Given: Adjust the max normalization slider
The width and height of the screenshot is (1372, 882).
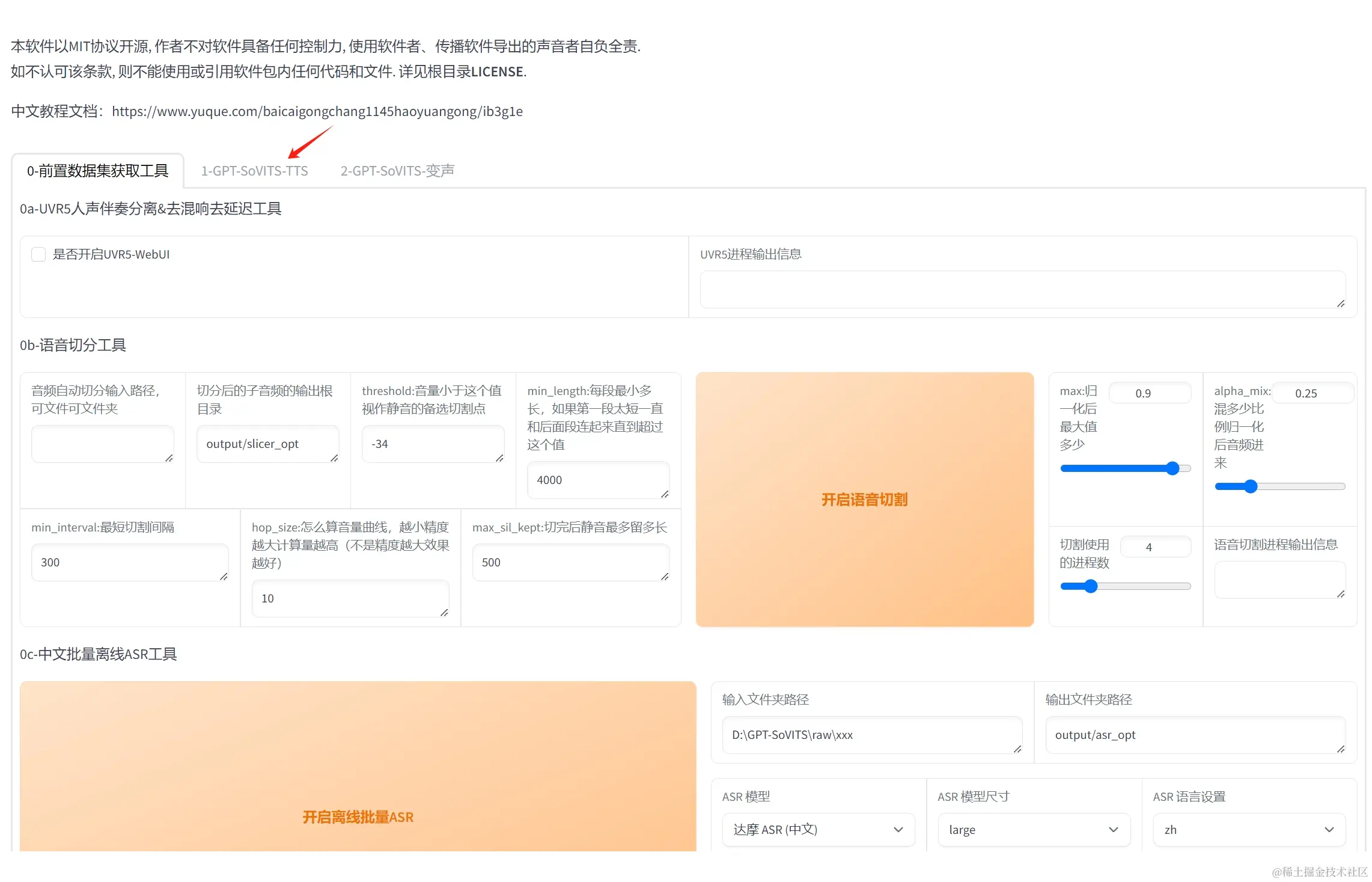Looking at the screenshot, I should (1172, 468).
